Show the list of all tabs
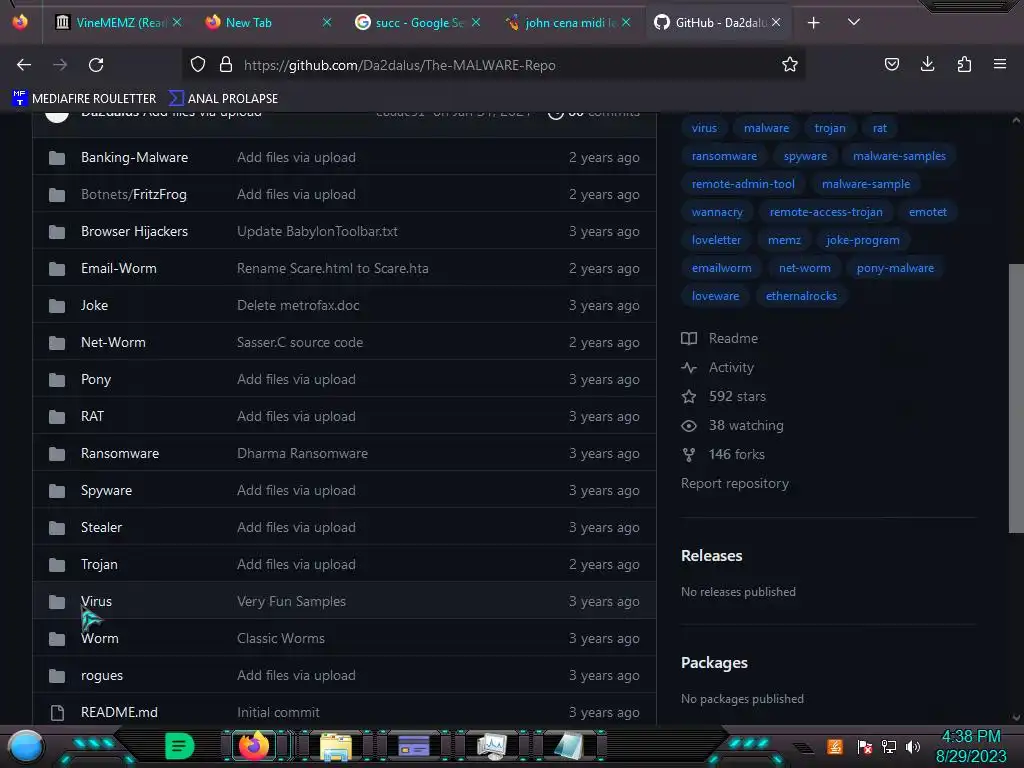1024x768 pixels. [854, 22]
